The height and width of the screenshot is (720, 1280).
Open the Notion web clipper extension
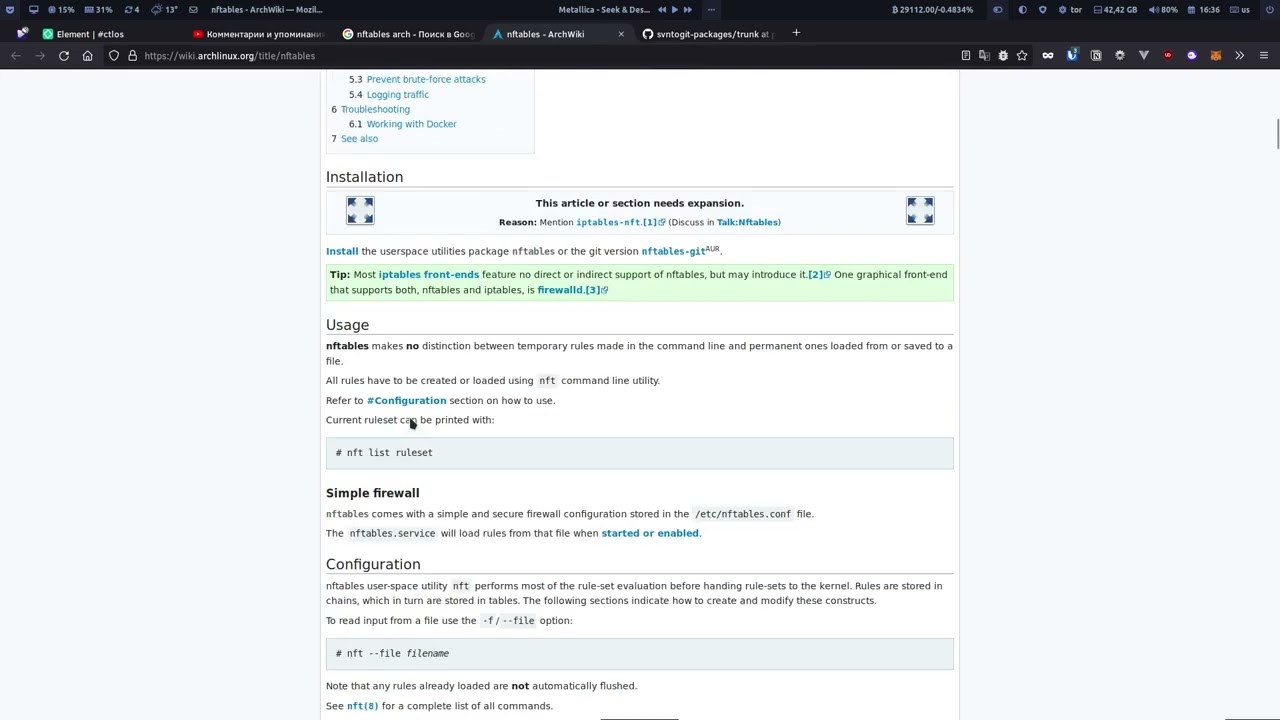(1096, 56)
